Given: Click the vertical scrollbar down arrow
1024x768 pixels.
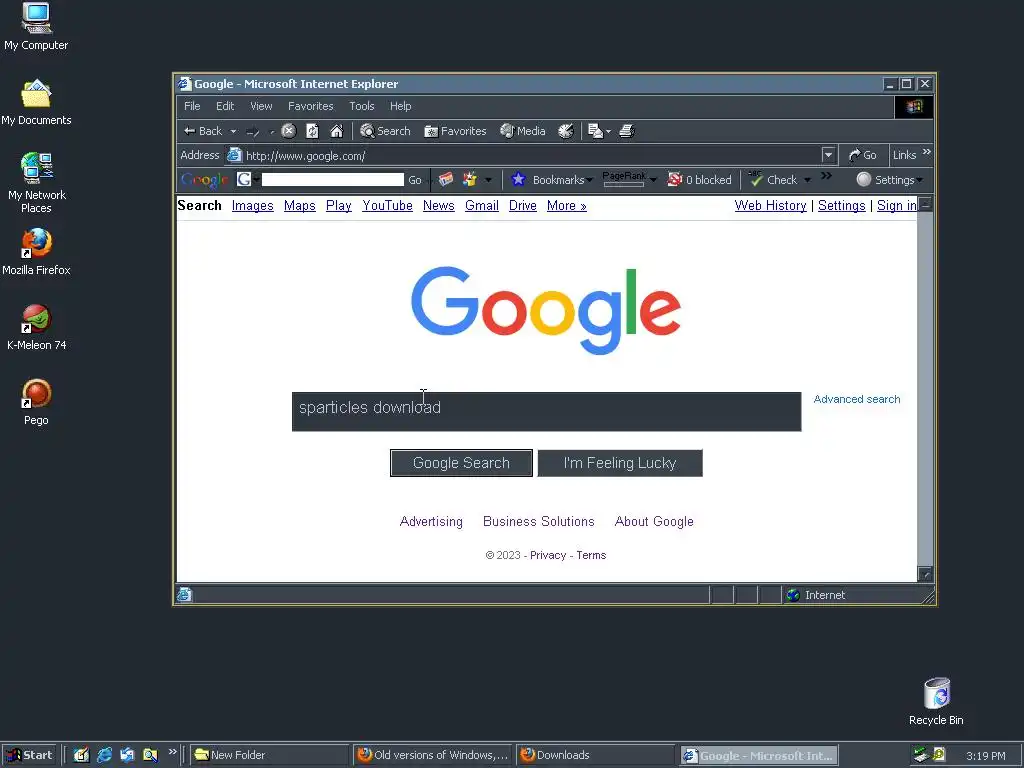Looking at the screenshot, I should pos(925,574).
